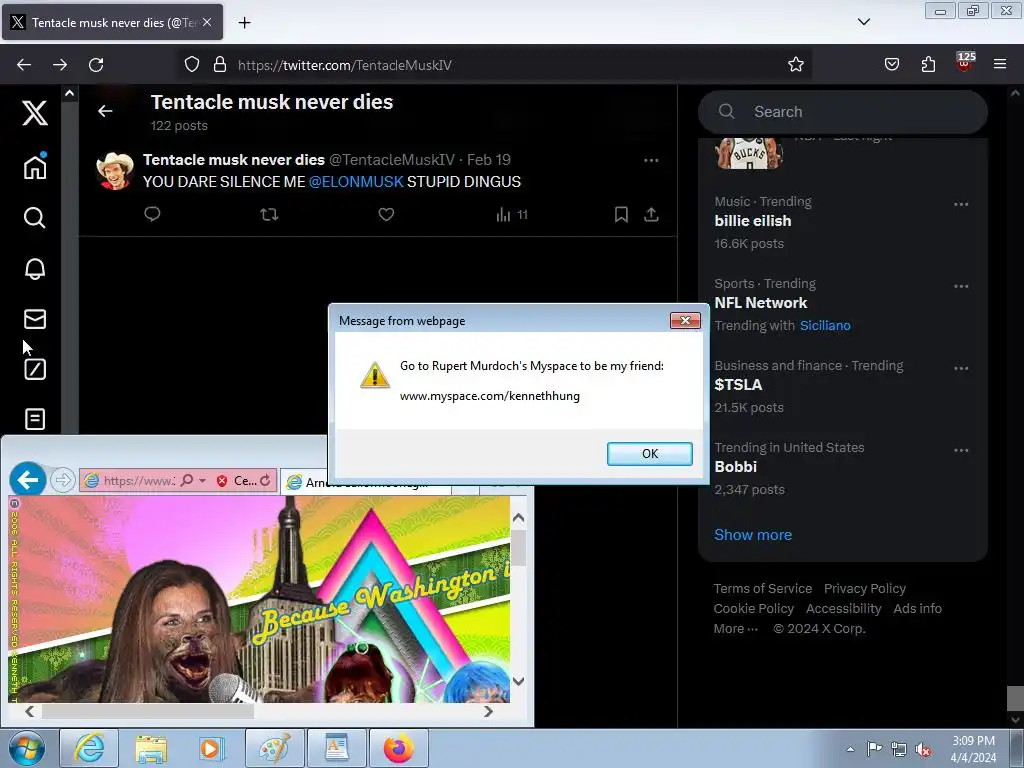Viewport: 1024px width, 768px height.
Task: Open more options for billie eilish trend
Action: pyautogui.click(x=961, y=204)
